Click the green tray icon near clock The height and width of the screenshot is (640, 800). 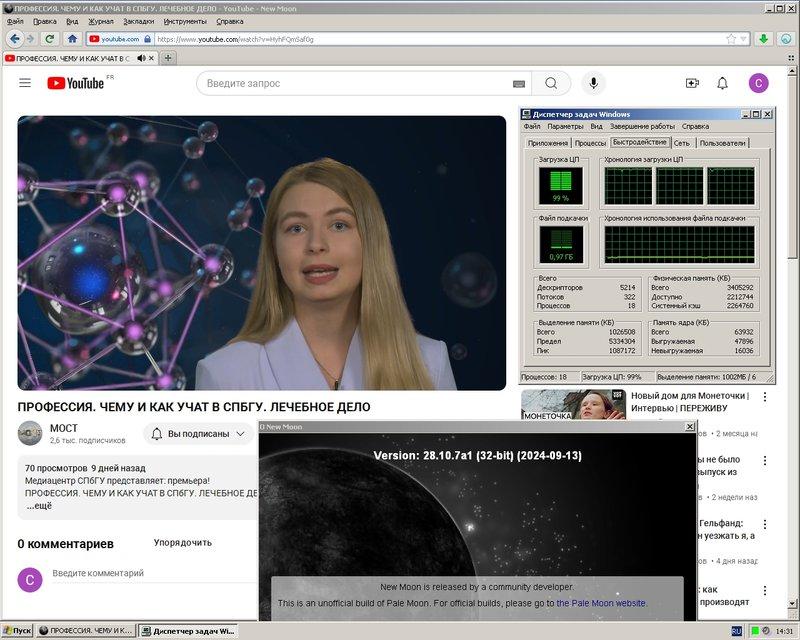(x=755, y=631)
